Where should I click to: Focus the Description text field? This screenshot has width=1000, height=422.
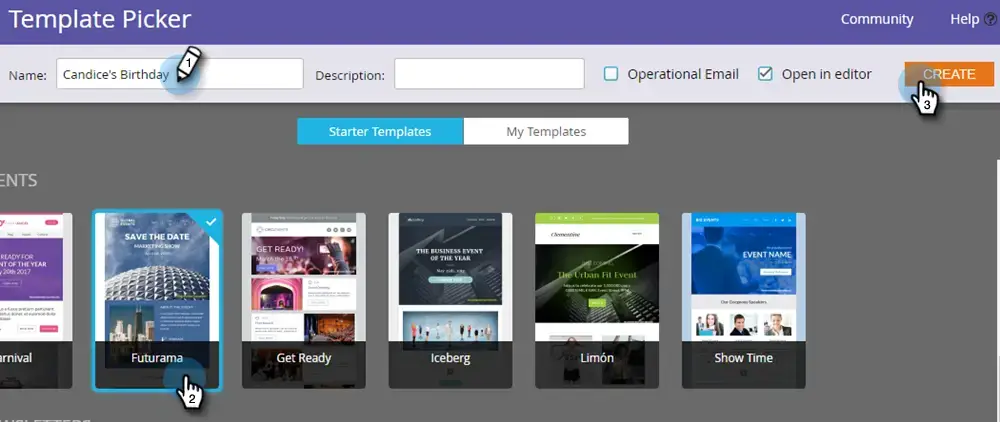click(489, 74)
